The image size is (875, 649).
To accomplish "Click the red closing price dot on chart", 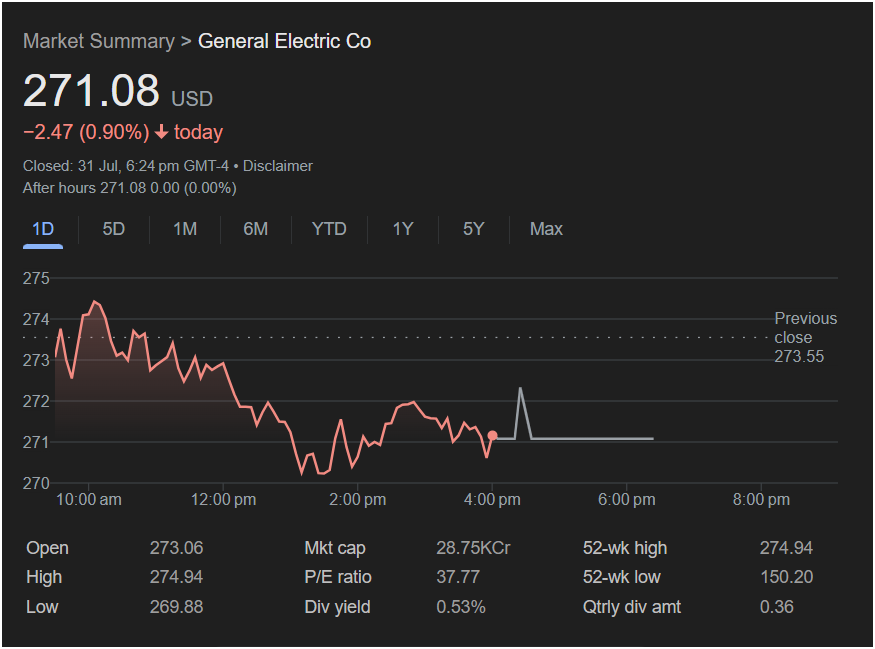I will 492,435.
